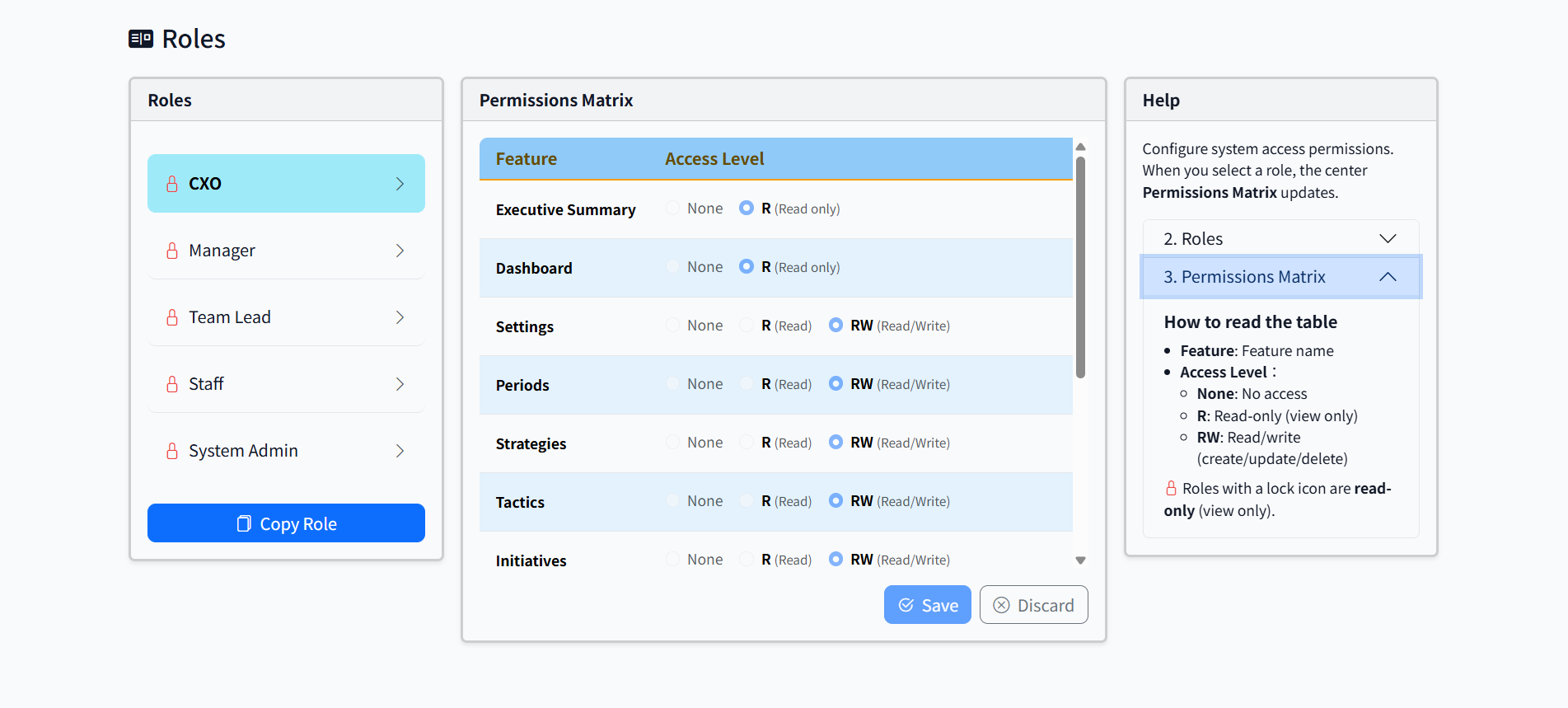Discard the pending permission edits
The height and width of the screenshot is (708, 1568).
[1033, 604]
